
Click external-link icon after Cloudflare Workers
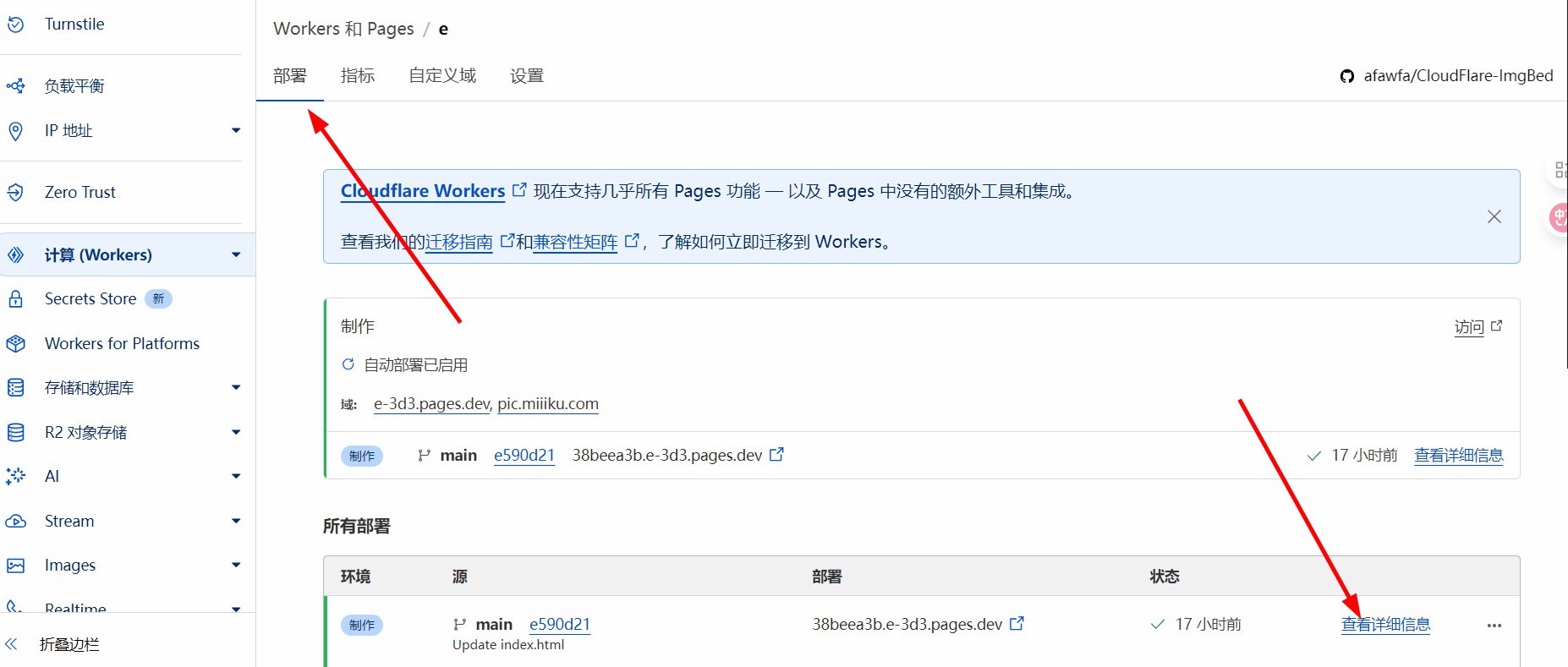(x=519, y=190)
